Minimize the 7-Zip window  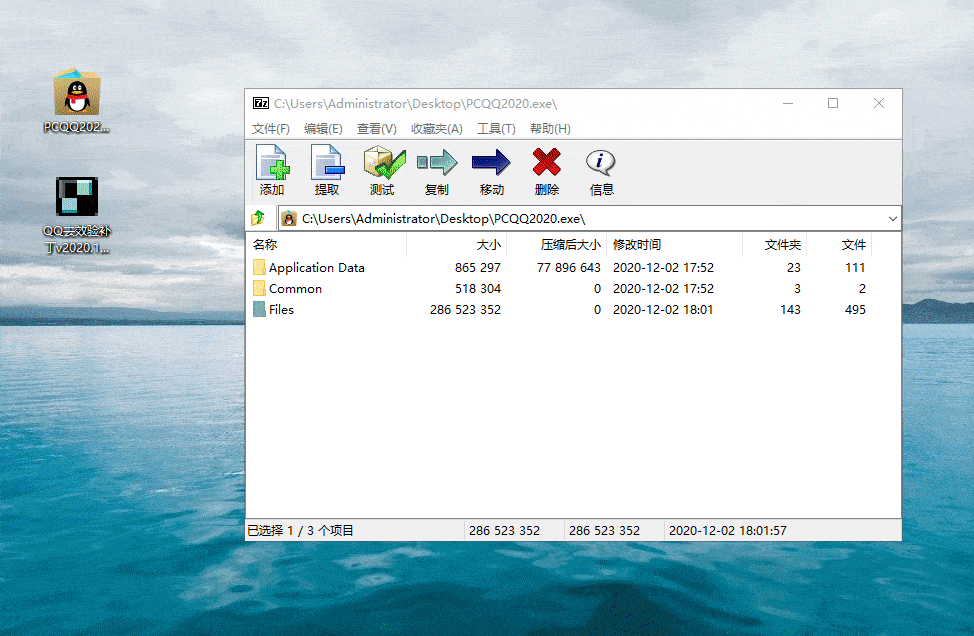pyautogui.click(x=788, y=103)
